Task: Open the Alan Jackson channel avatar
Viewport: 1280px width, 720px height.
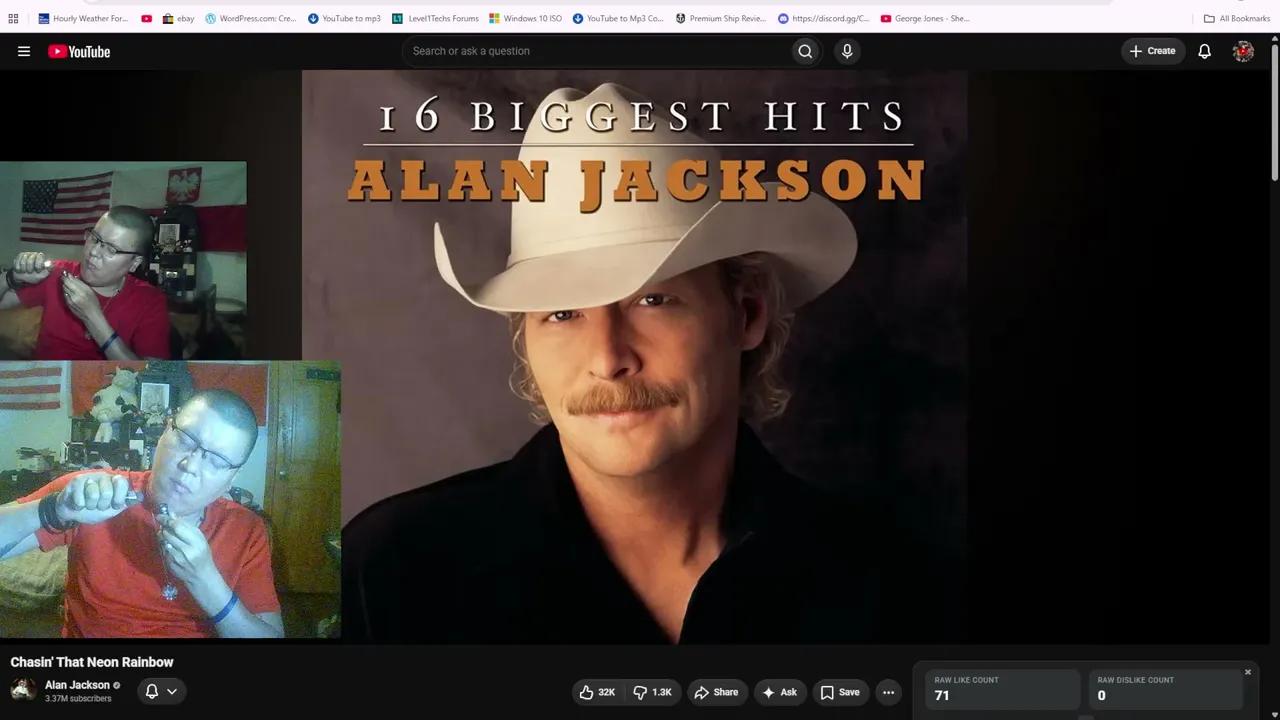Action: pos(23,690)
